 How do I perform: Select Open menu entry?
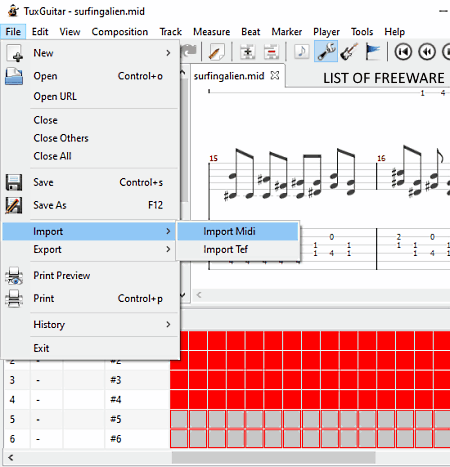[x=90, y=76]
